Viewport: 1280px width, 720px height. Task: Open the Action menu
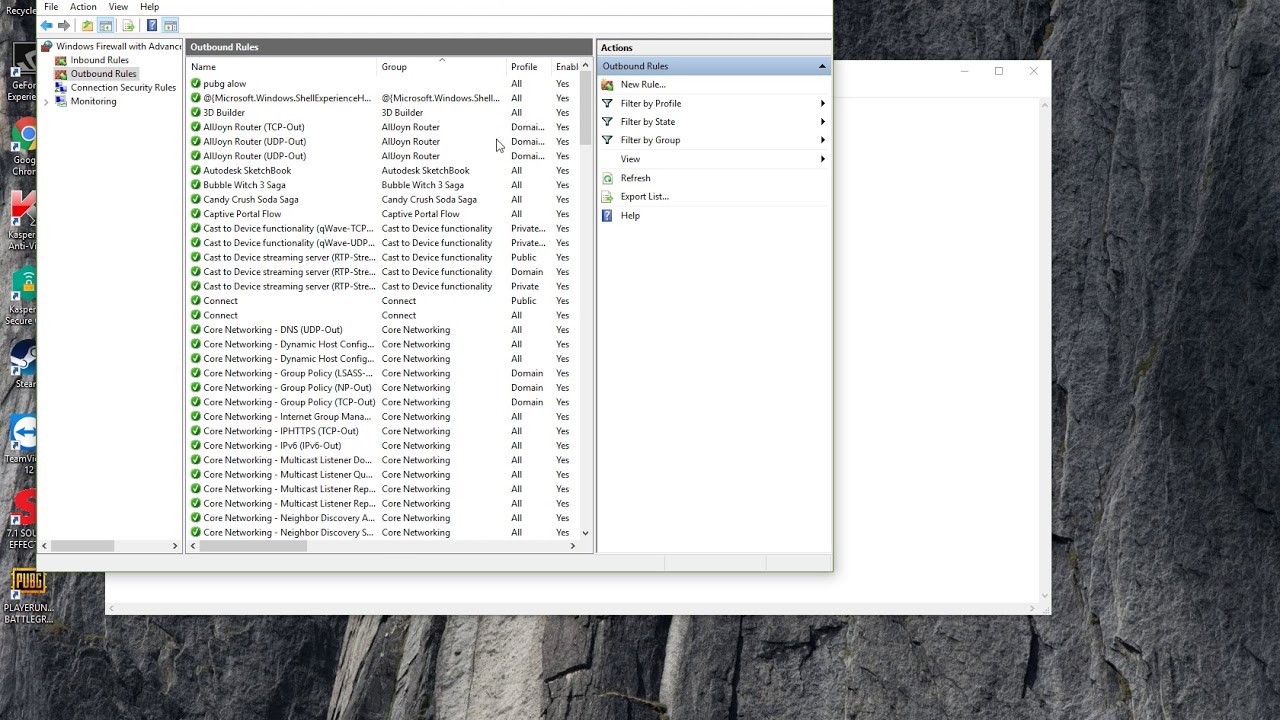pos(83,7)
